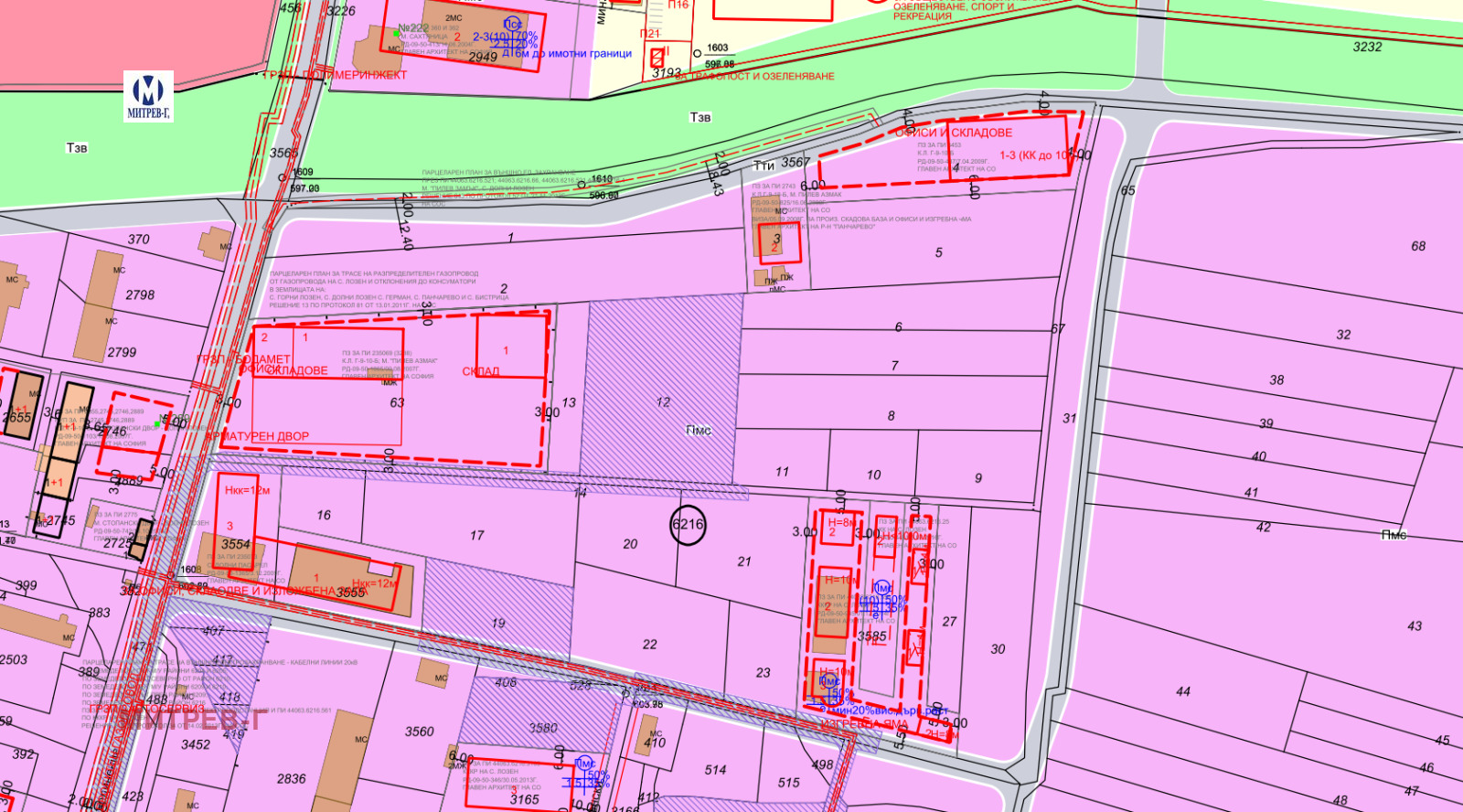
Task: Click the ИЗГРЕБНА ЯМА label
Action: pos(864,724)
